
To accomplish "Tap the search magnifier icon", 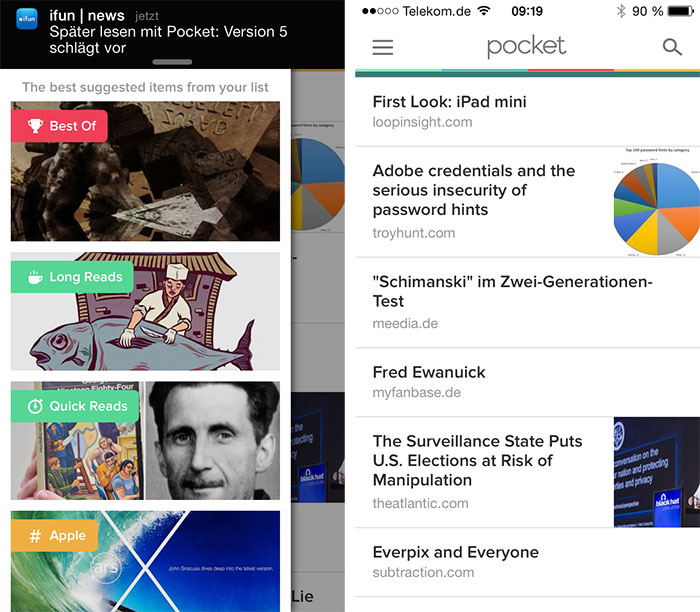I will click(672, 47).
